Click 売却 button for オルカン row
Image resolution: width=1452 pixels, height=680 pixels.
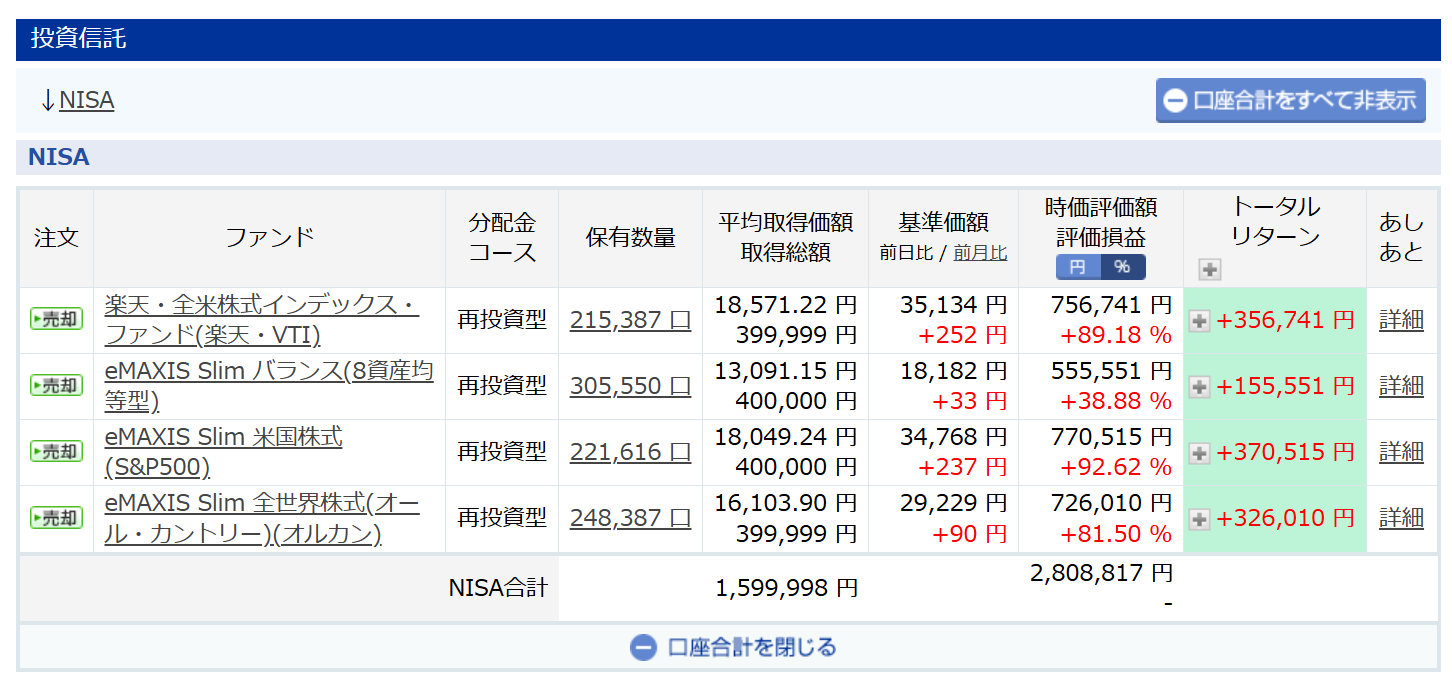click(x=57, y=517)
